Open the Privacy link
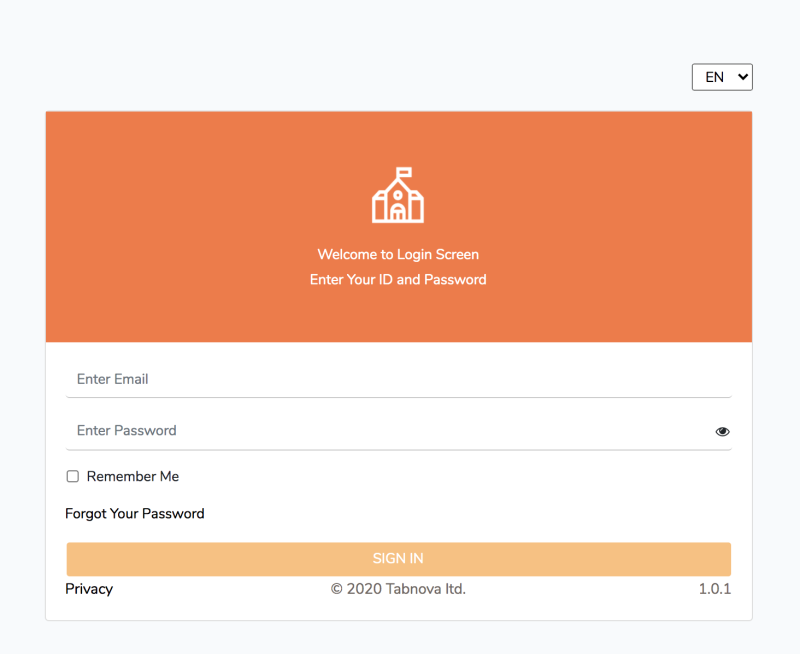 [89, 589]
